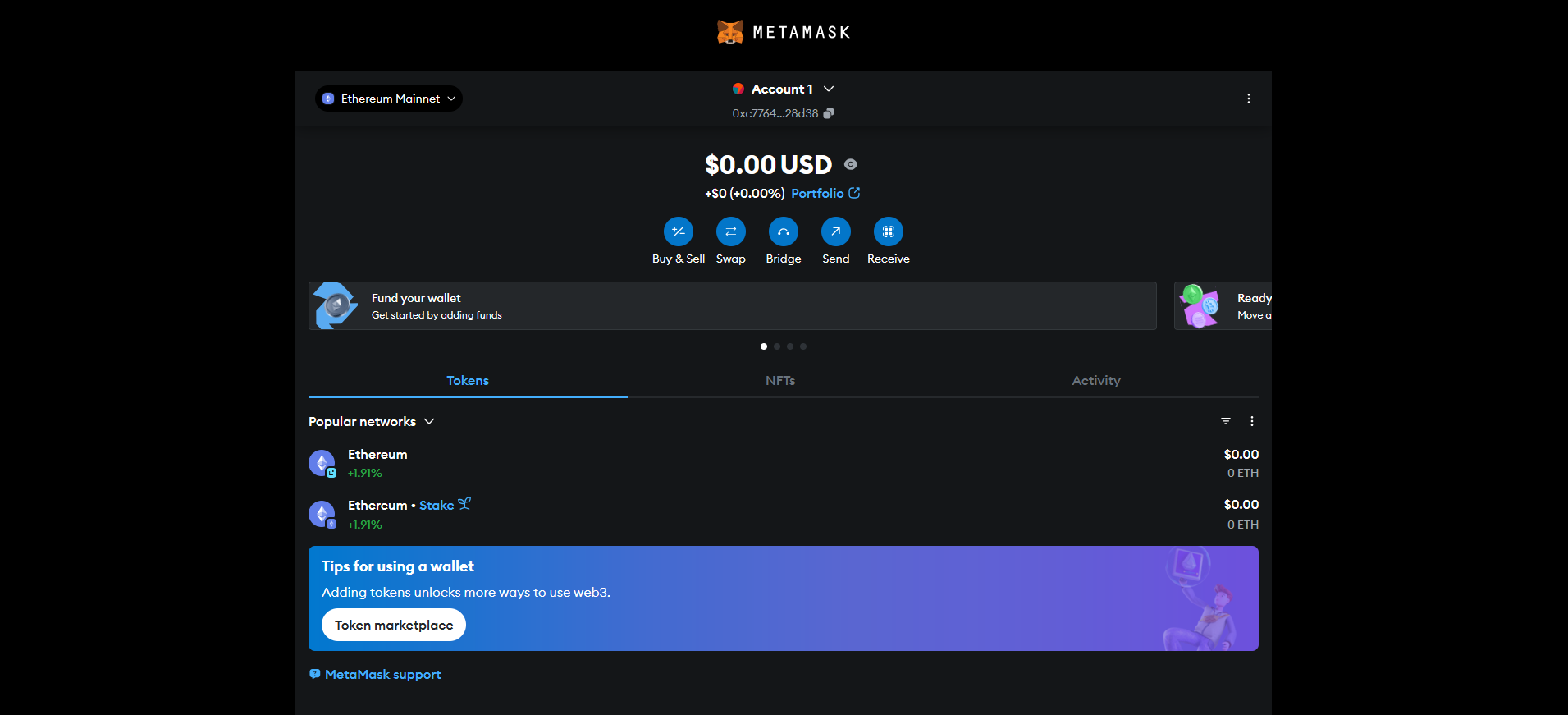The width and height of the screenshot is (1568, 715).
Task: Select the first carousel dot
Action: tap(764, 346)
